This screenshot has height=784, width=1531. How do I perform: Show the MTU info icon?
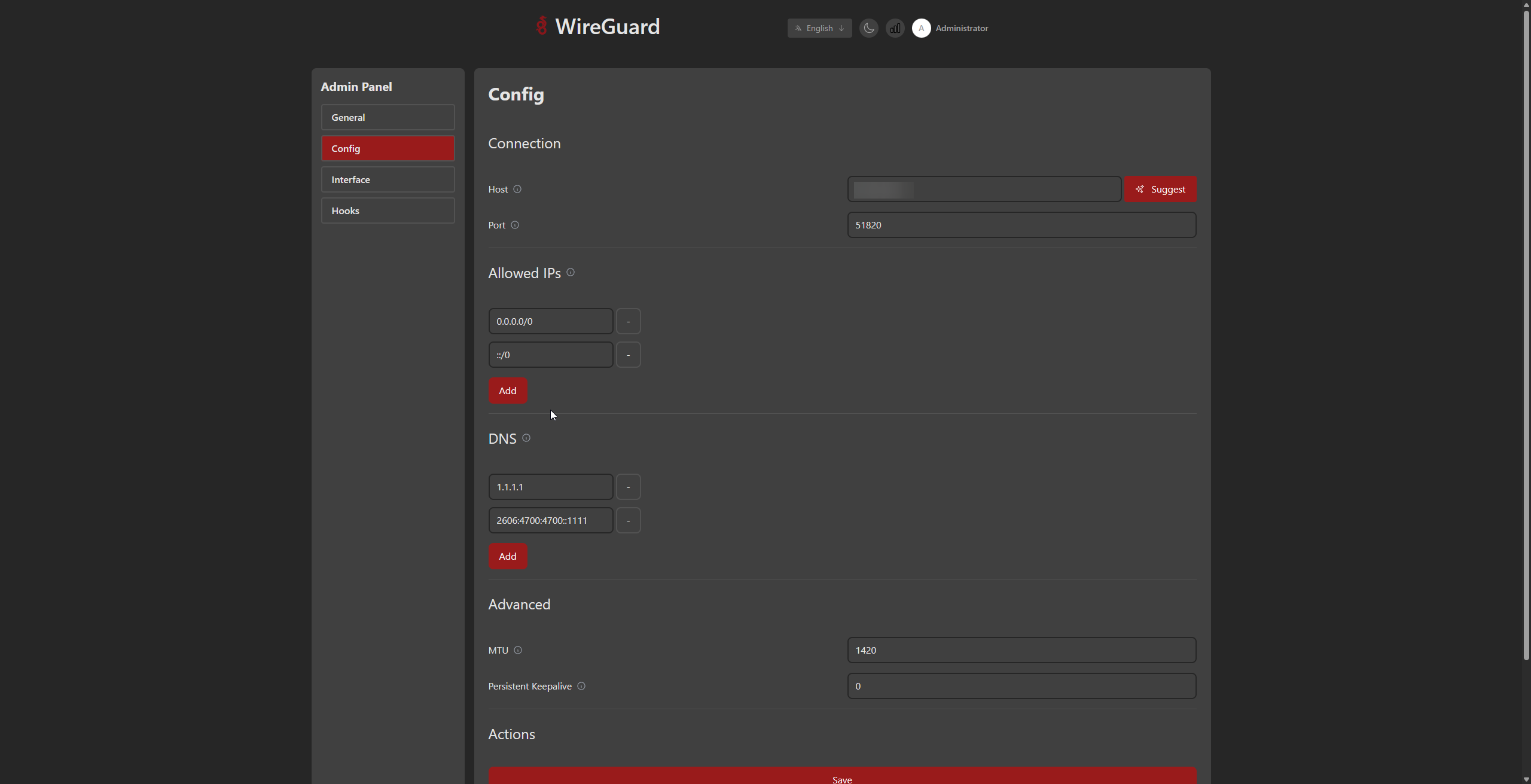tap(518, 650)
